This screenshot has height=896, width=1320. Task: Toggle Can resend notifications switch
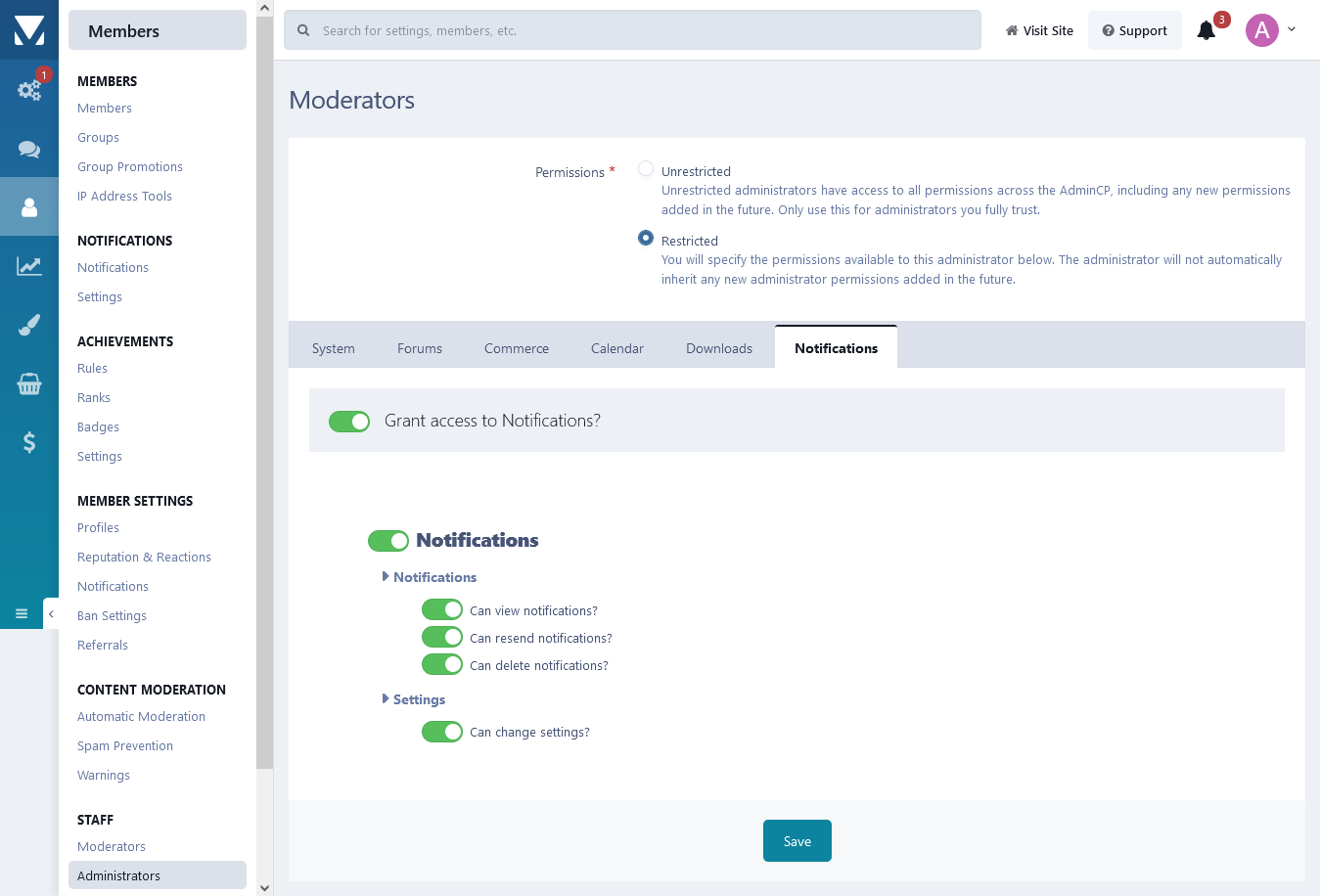[442, 637]
